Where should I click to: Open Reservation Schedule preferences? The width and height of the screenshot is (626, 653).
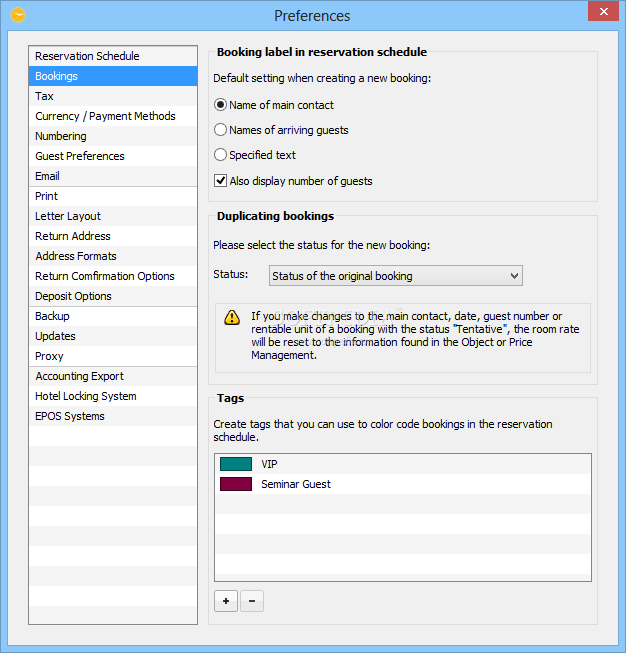tap(113, 56)
